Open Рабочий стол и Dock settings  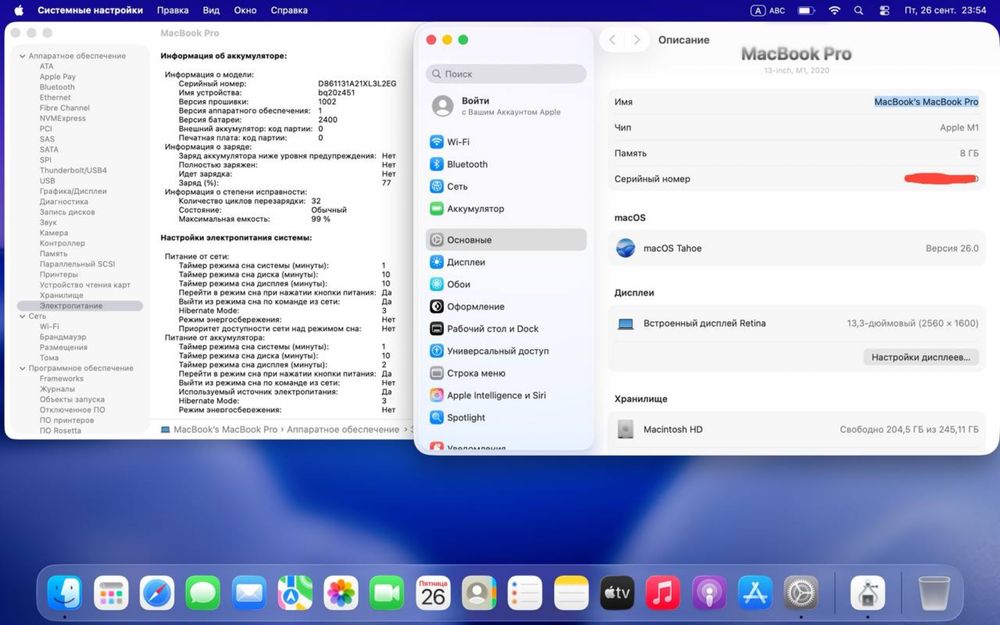click(x=506, y=328)
